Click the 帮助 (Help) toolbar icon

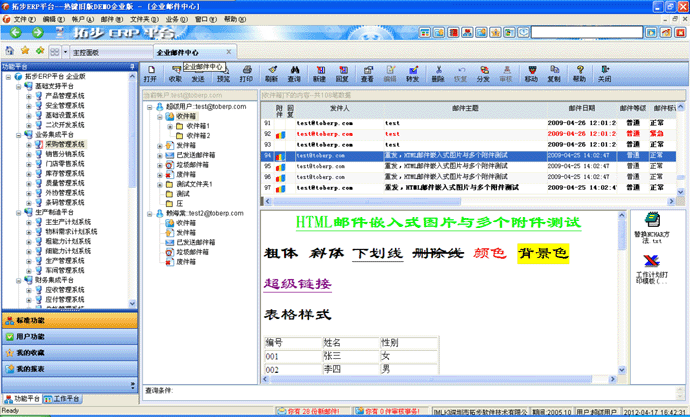pyautogui.click(x=580, y=72)
